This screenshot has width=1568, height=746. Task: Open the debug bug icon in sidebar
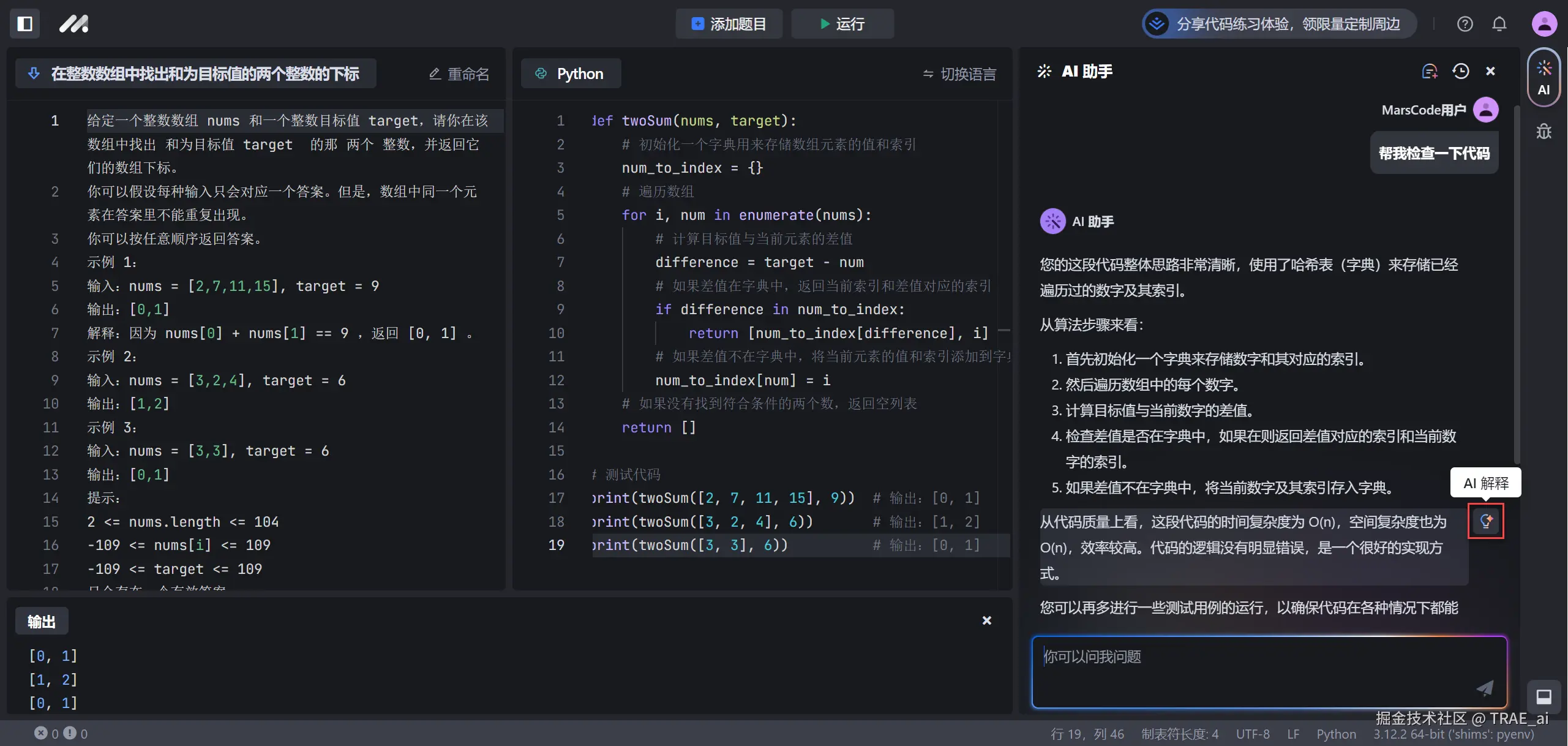click(1544, 132)
